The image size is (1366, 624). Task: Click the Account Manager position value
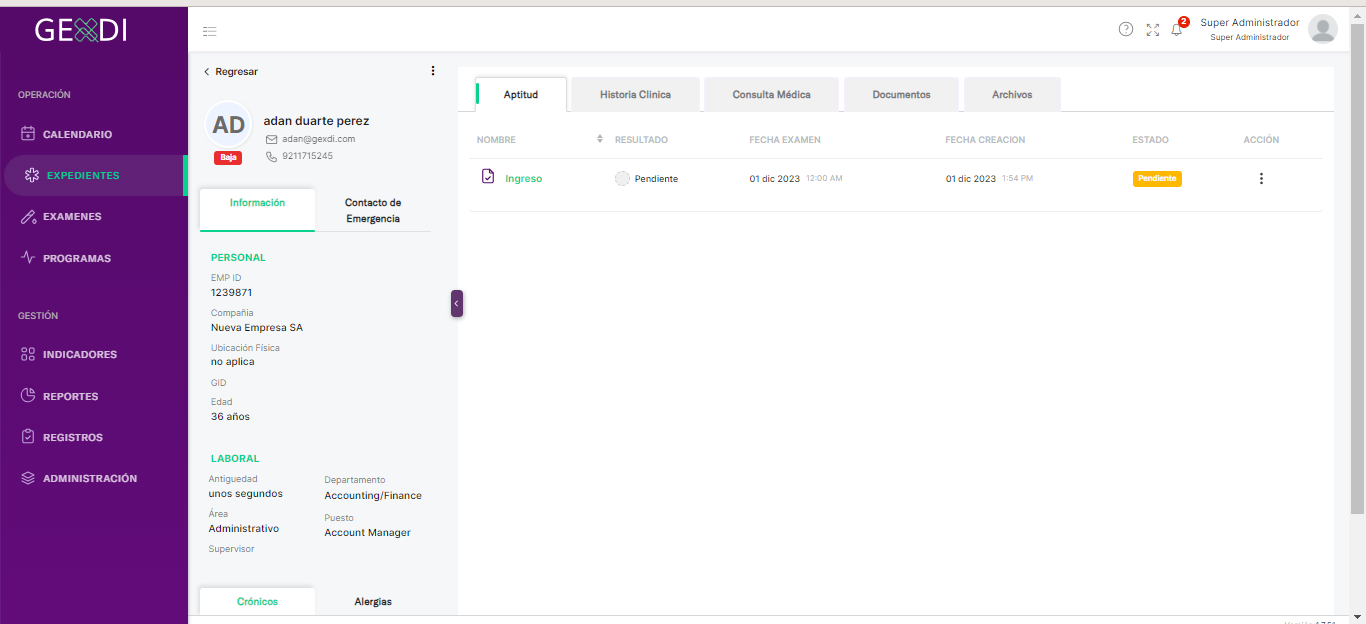click(x=367, y=533)
